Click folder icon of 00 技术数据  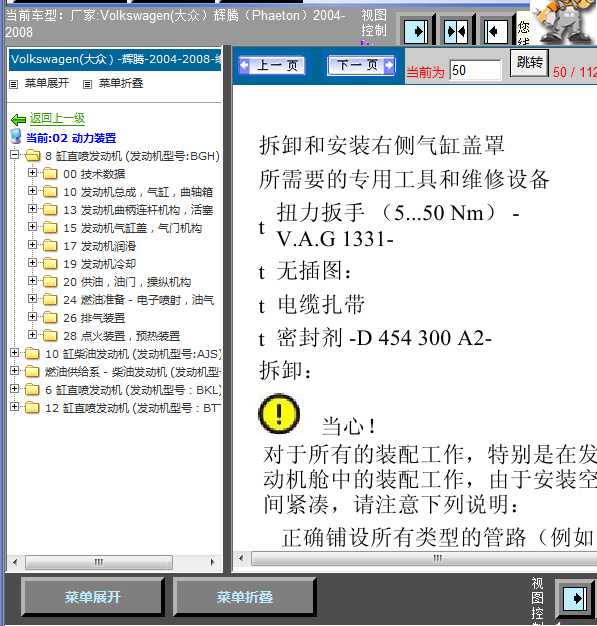coord(50,174)
